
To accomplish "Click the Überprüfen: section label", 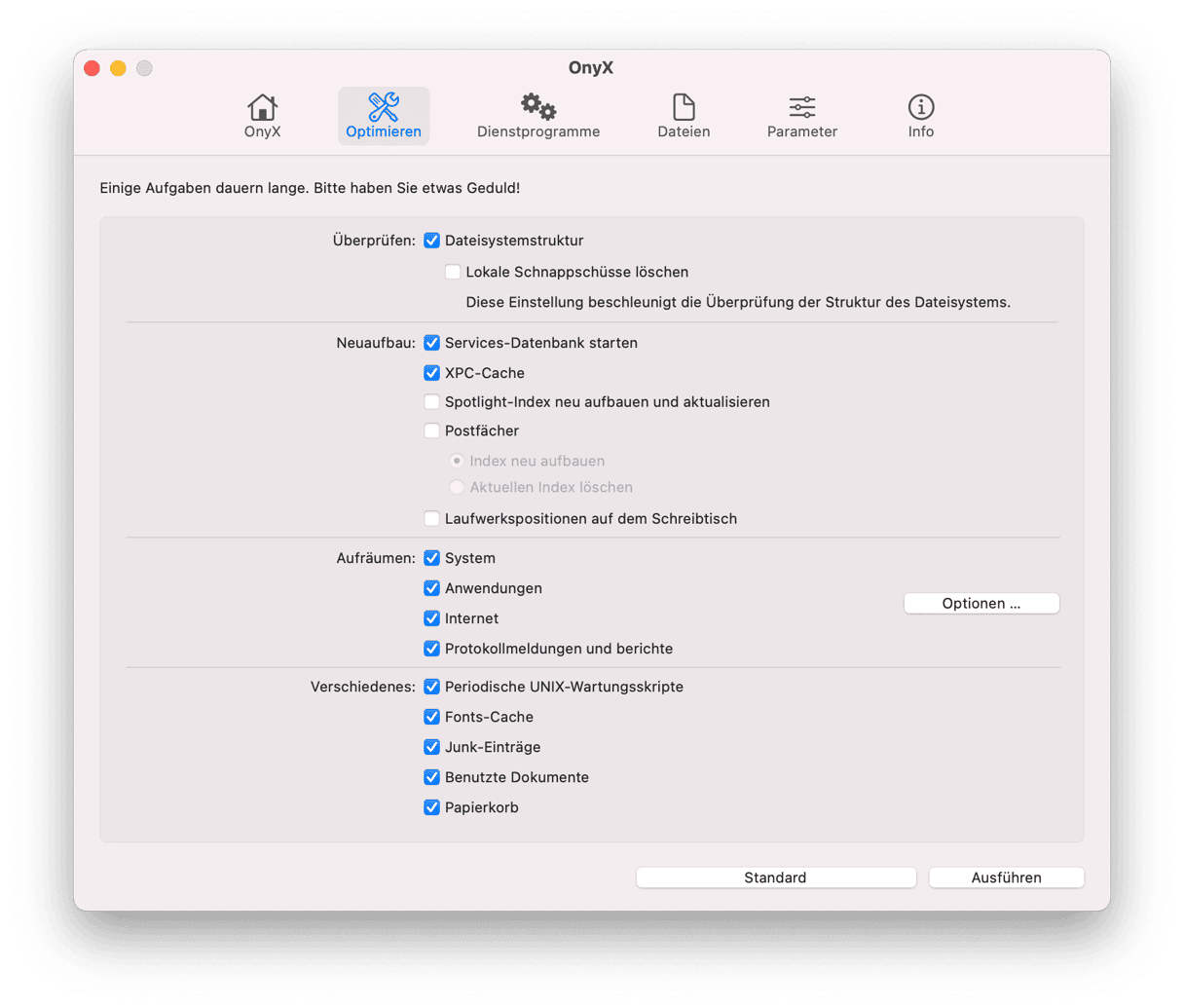I will click(x=374, y=241).
